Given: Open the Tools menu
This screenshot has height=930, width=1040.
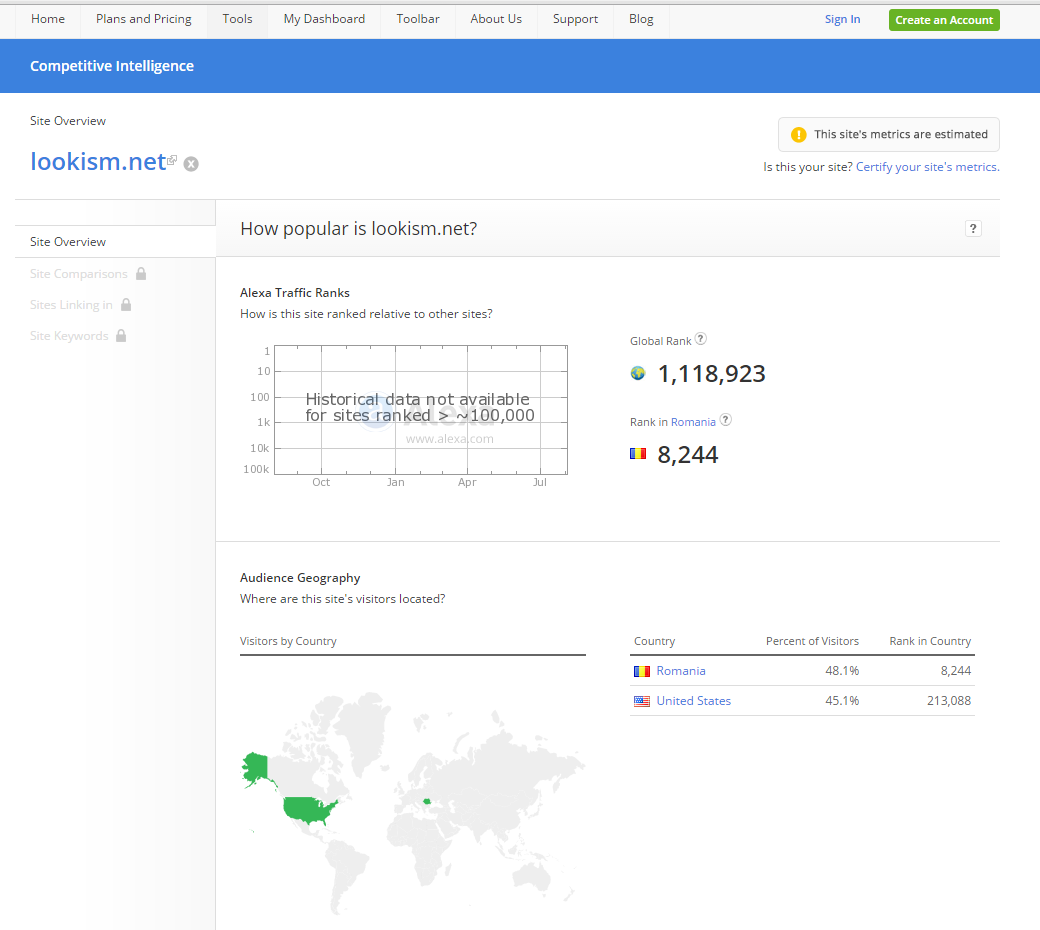Looking at the screenshot, I should [237, 19].
